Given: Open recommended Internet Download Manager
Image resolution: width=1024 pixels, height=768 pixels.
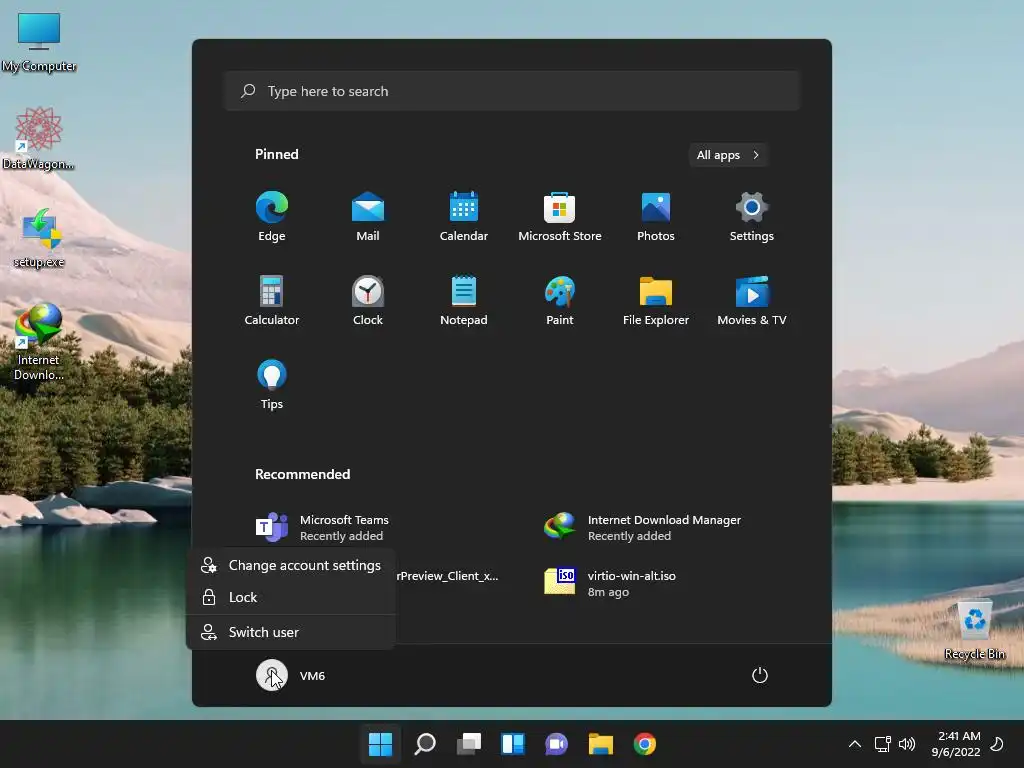Looking at the screenshot, I should [643, 527].
